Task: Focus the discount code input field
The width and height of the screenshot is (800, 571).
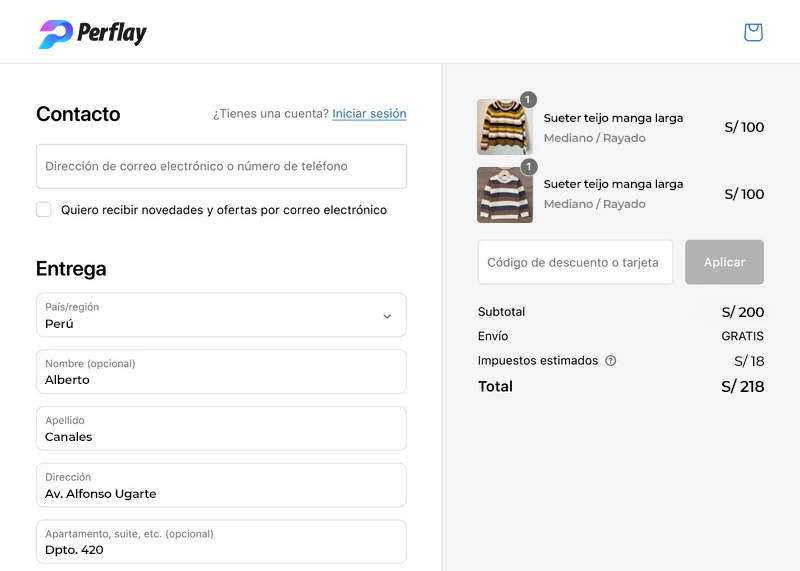Action: click(575, 262)
